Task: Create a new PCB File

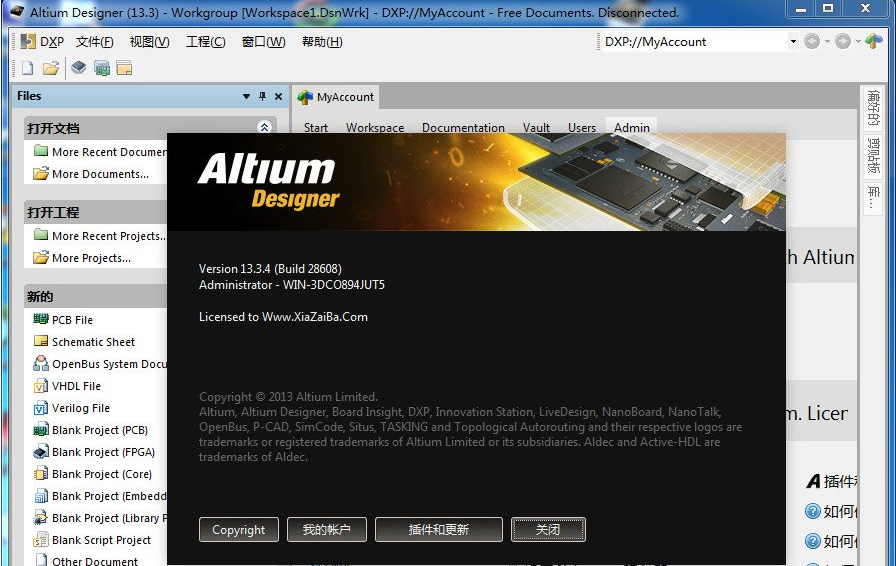Action: click(x=63, y=320)
